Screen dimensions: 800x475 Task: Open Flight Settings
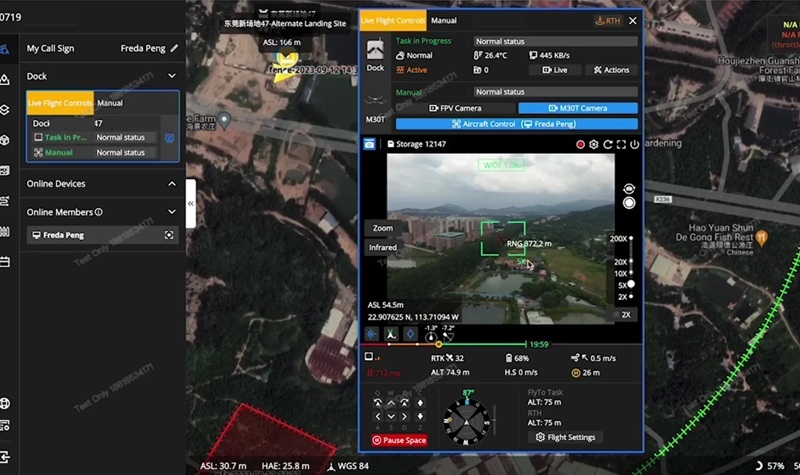[x=565, y=437]
